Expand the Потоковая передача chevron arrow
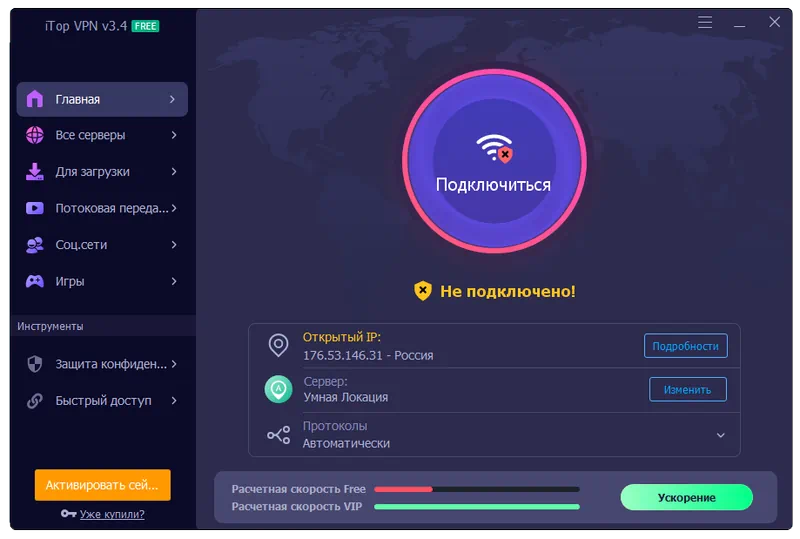 coord(174,208)
